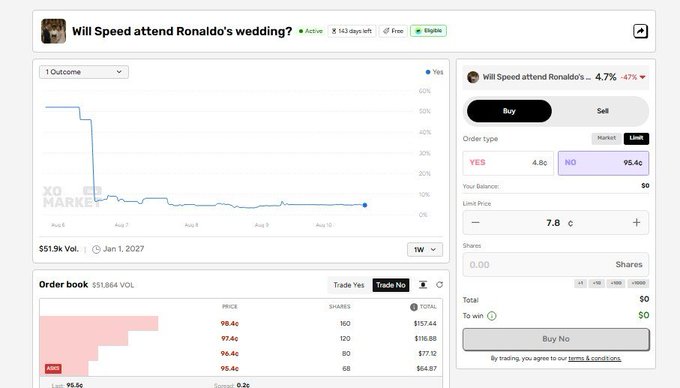Click the 98.4¢ ask price
The height and width of the screenshot is (388, 680).
(x=229, y=323)
